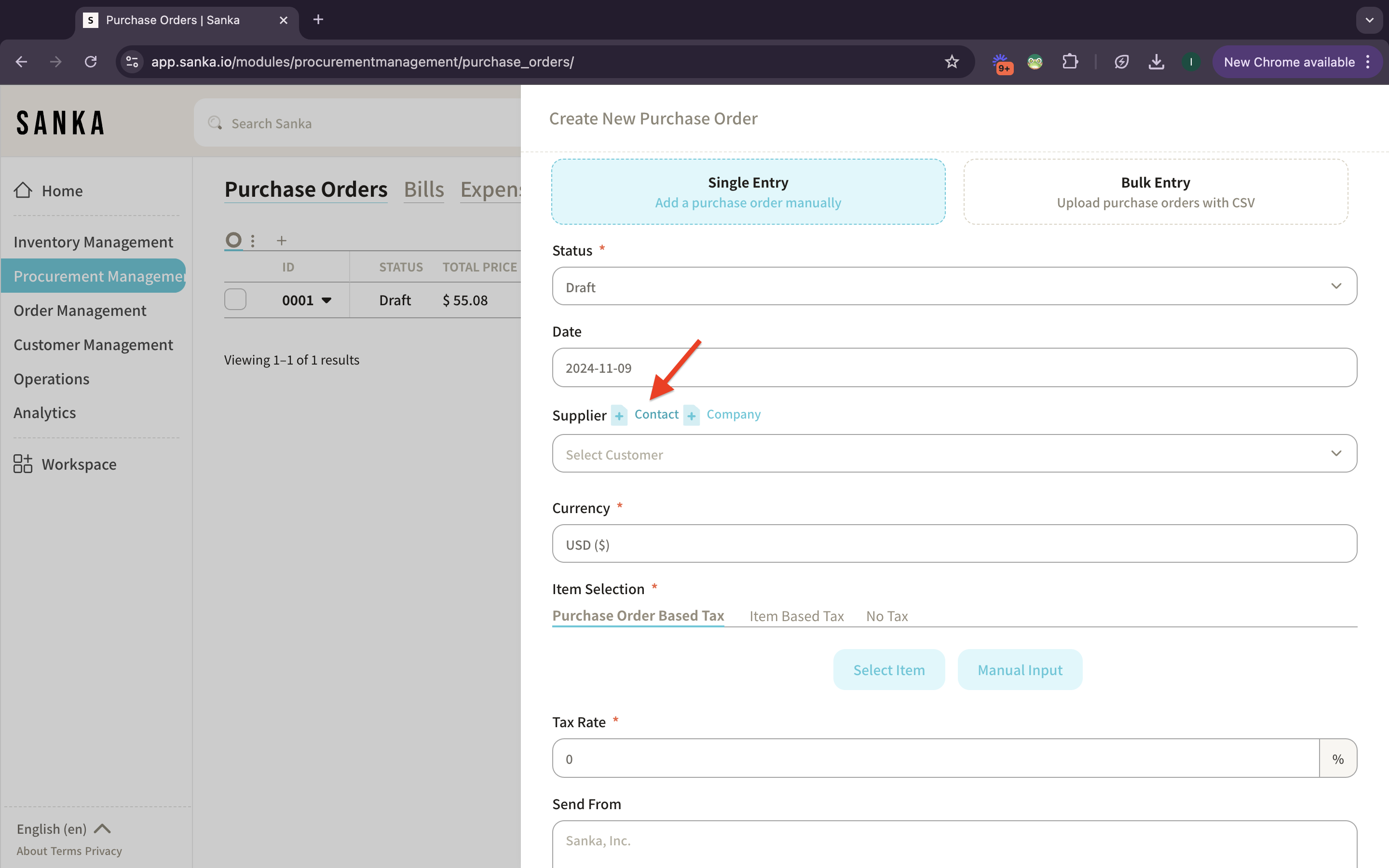Tick the checkbox for order 0001
The height and width of the screenshot is (868, 1389).
[x=235, y=299]
